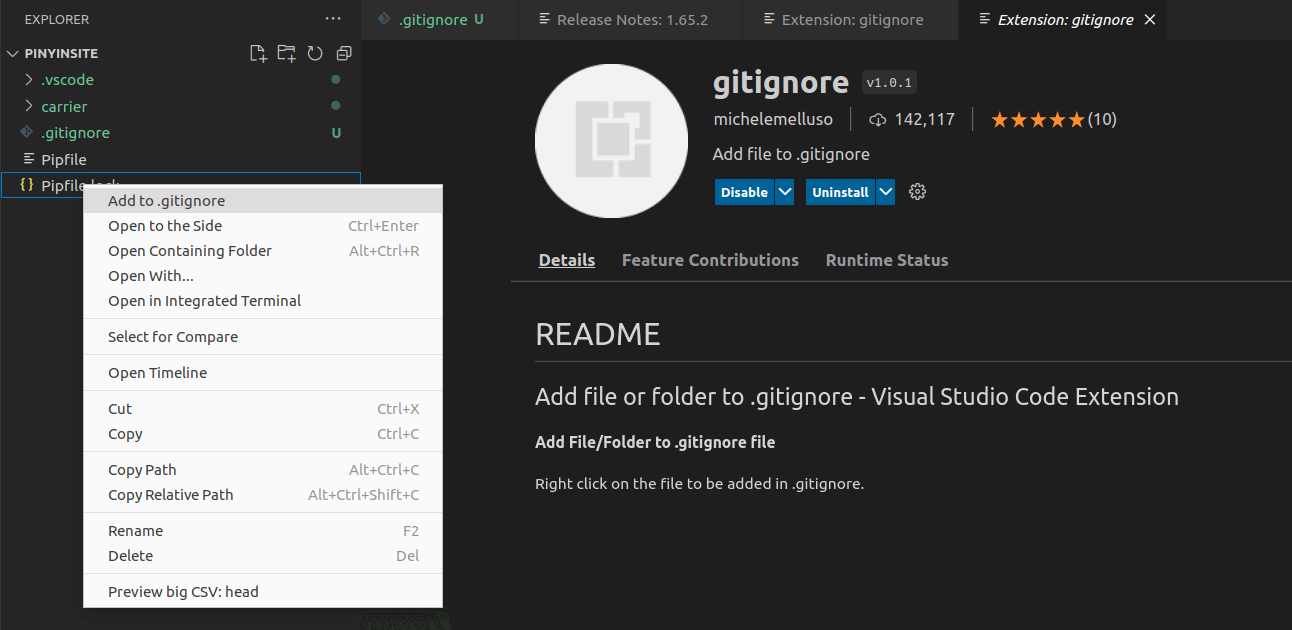1292x630 pixels.
Task: Disable the gitignore extension
Action: pyautogui.click(x=745, y=192)
